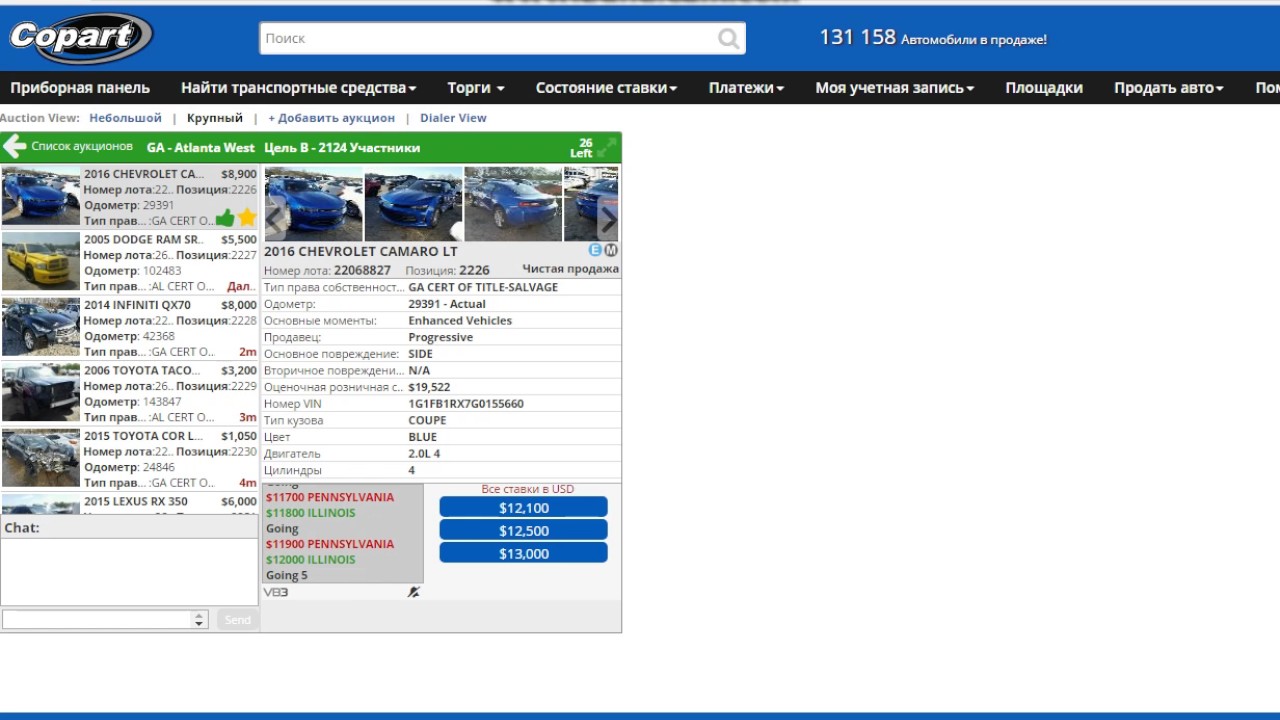Click the GA CERT OF TITLE-SALVAGE value
1280x720 pixels.
point(483,287)
